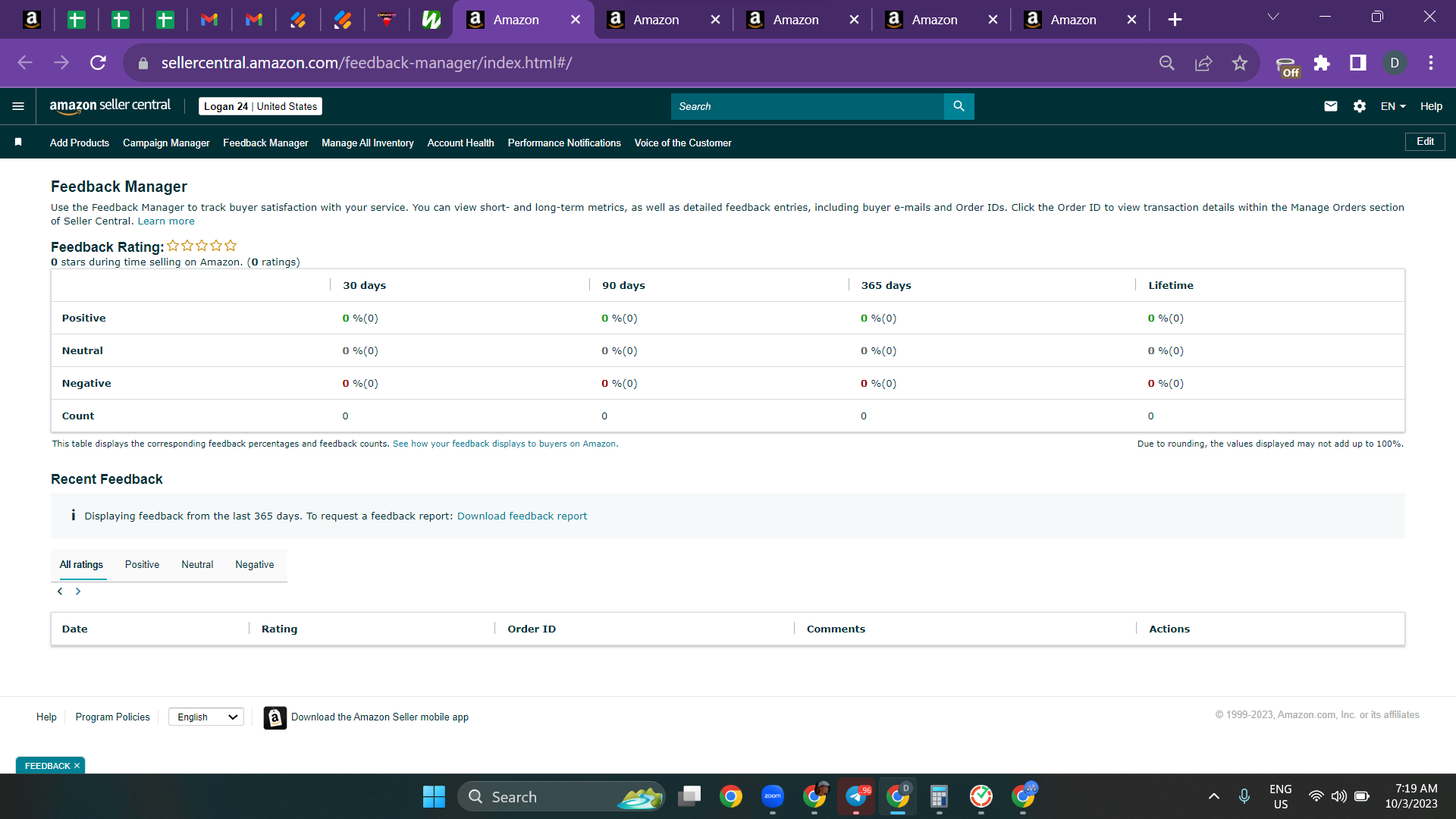Click the Edit button in navigation bar

pos(1425,142)
